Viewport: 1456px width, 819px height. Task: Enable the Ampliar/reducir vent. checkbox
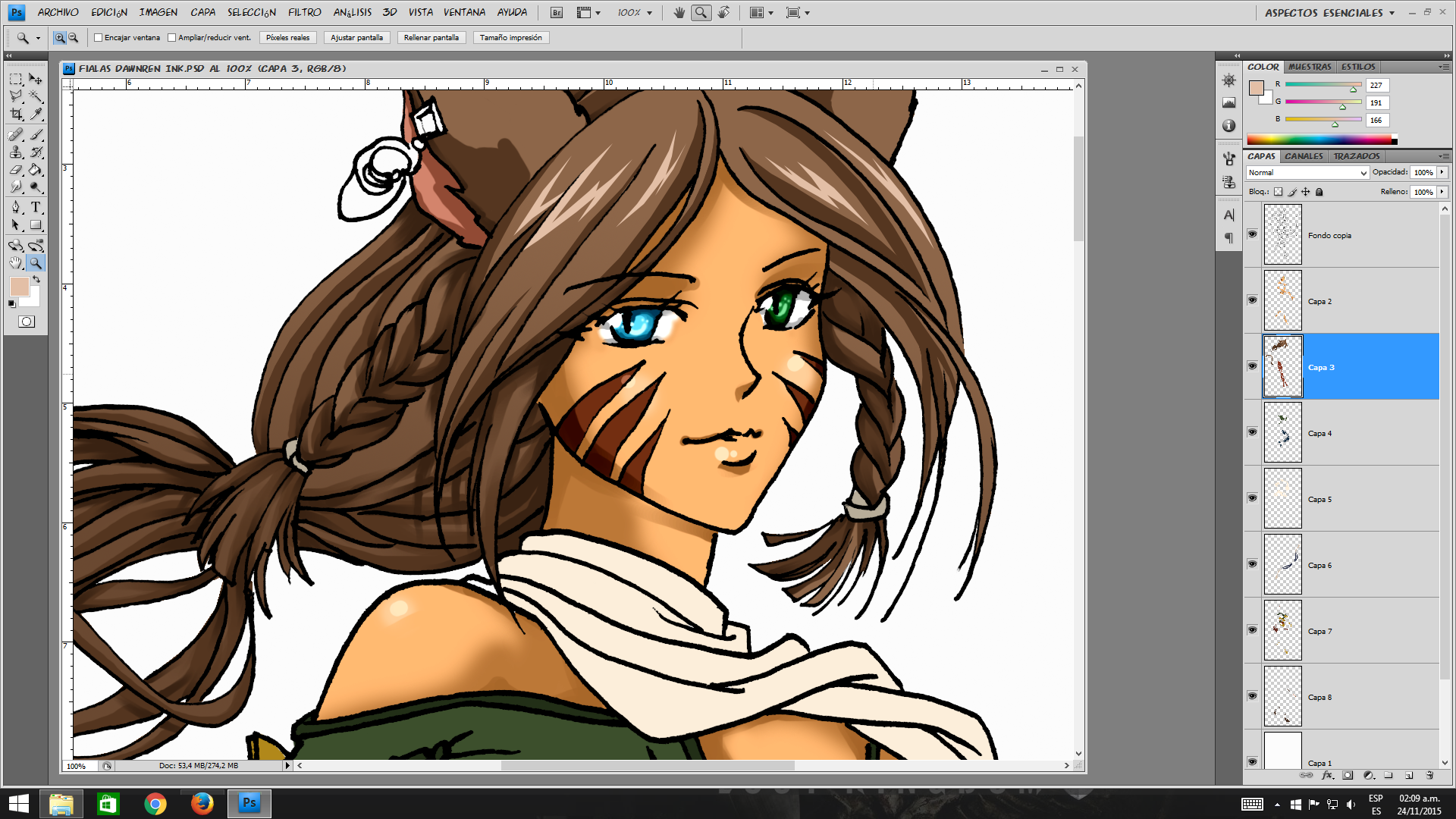tap(171, 37)
